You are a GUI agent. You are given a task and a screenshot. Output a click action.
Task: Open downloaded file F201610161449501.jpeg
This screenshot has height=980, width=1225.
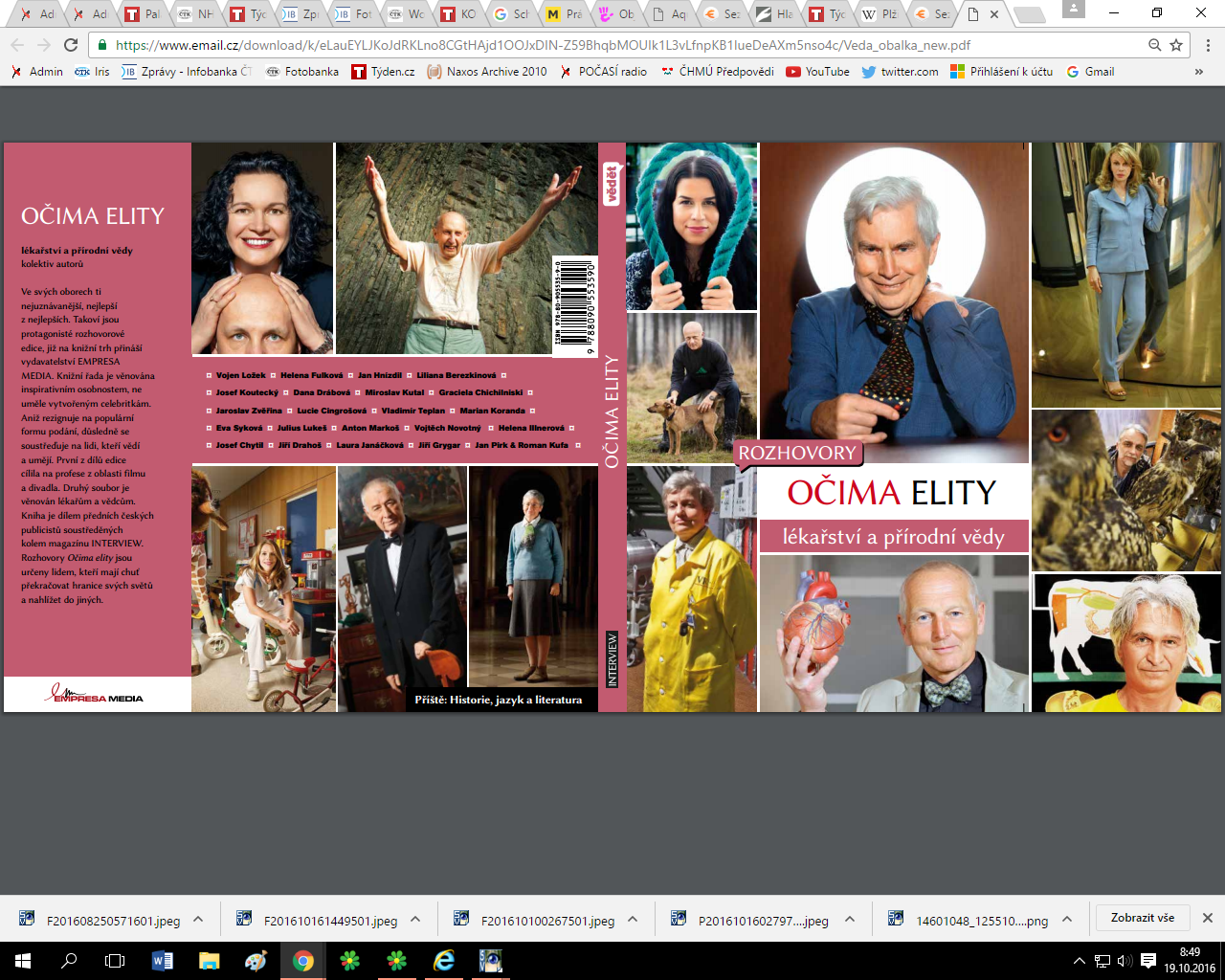(x=318, y=921)
